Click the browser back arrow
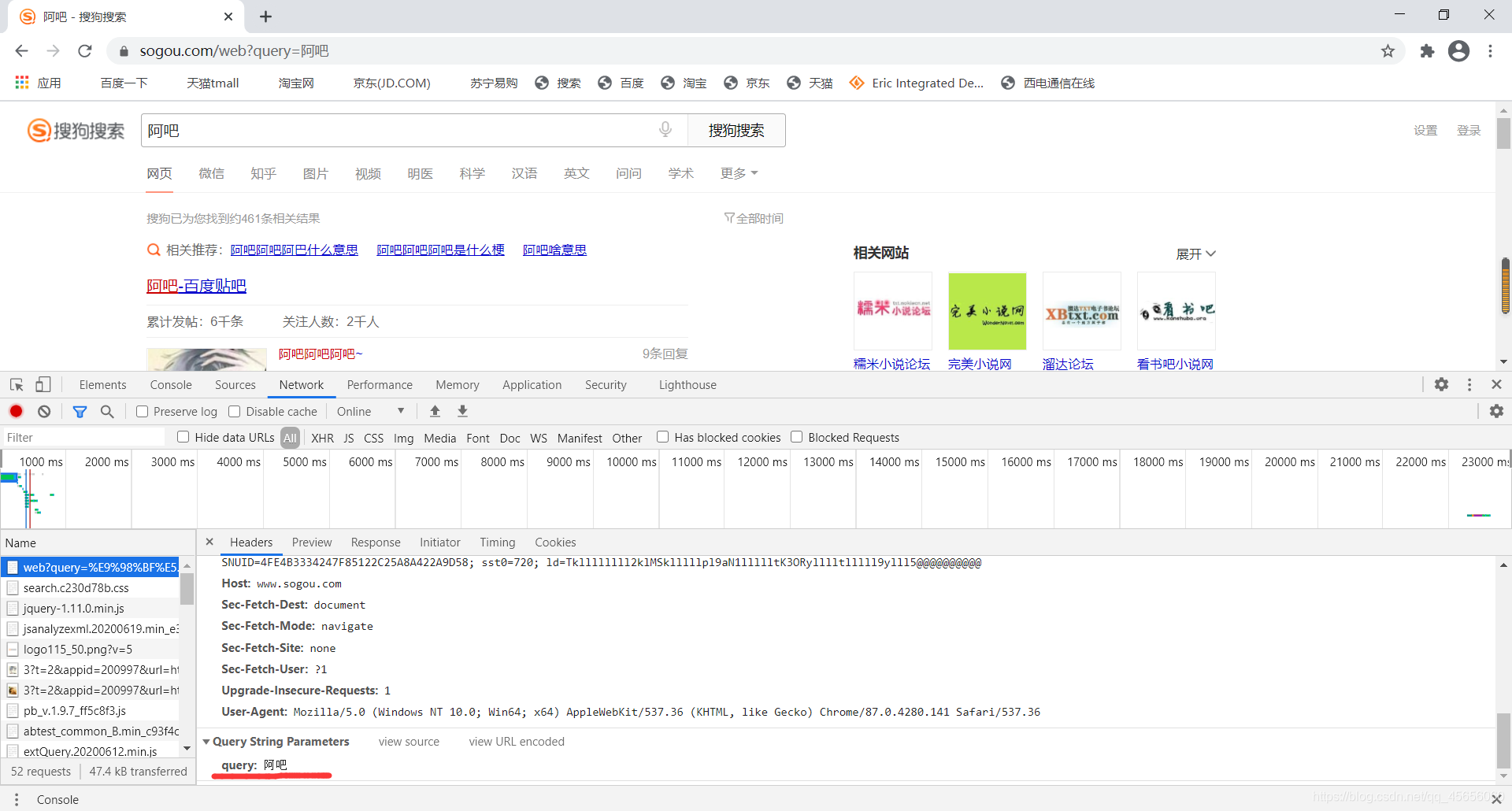Screen dimensions: 1512x811 point(21,51)
